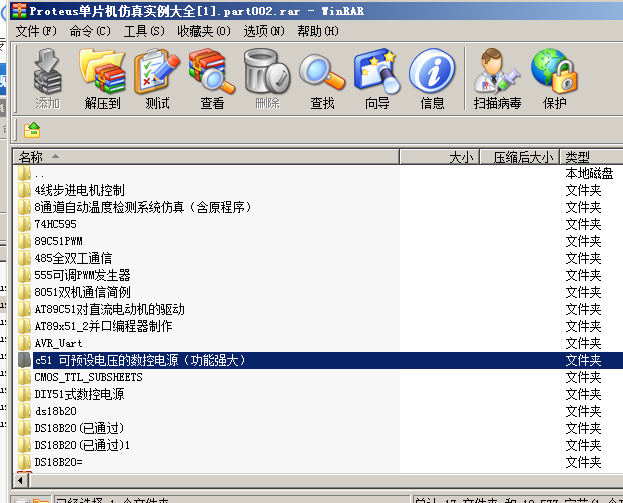This screenshot has height=503, width=623.
Task: Select folder 8通道自动温度检测系统仿真
Action: (143, 207)
